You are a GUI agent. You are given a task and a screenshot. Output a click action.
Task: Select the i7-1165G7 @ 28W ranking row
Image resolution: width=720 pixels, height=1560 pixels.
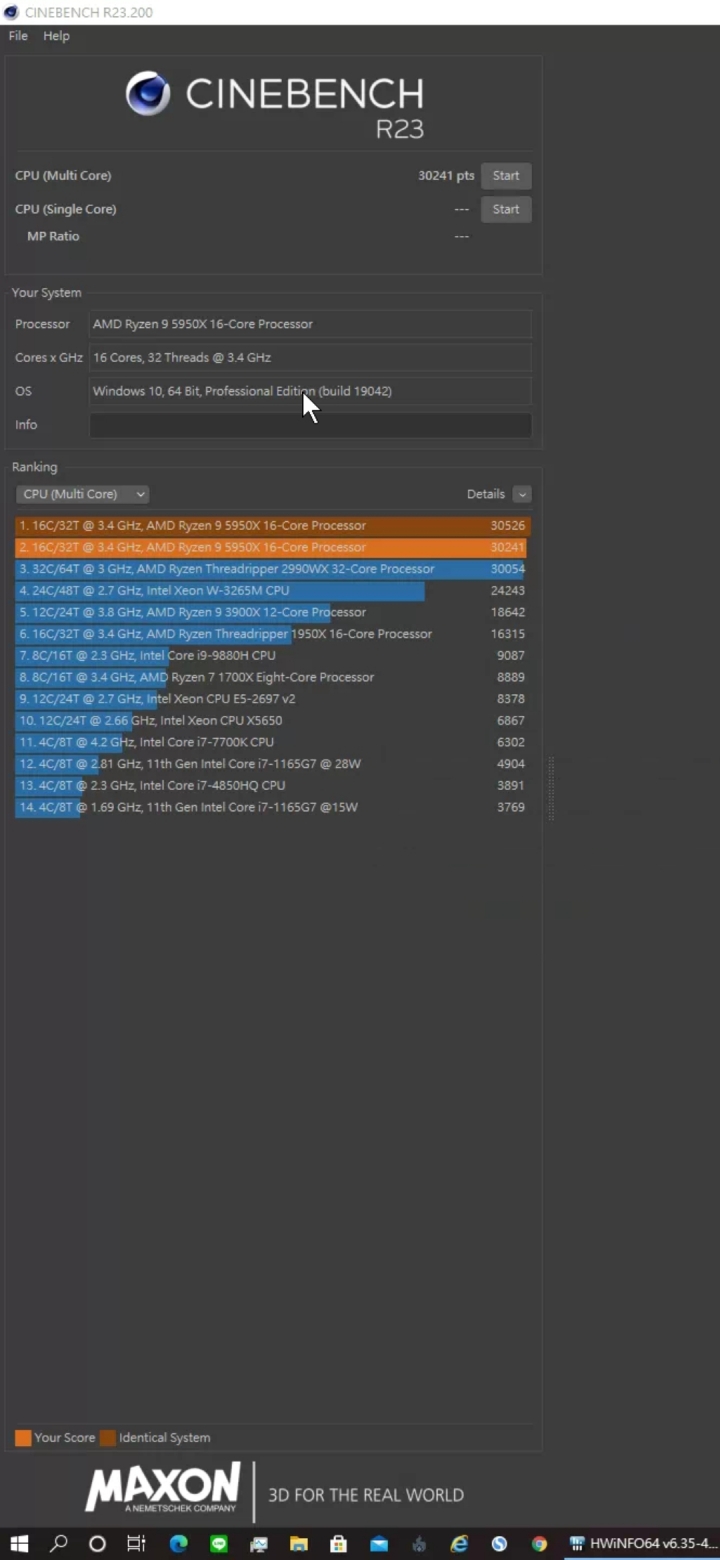273,764
